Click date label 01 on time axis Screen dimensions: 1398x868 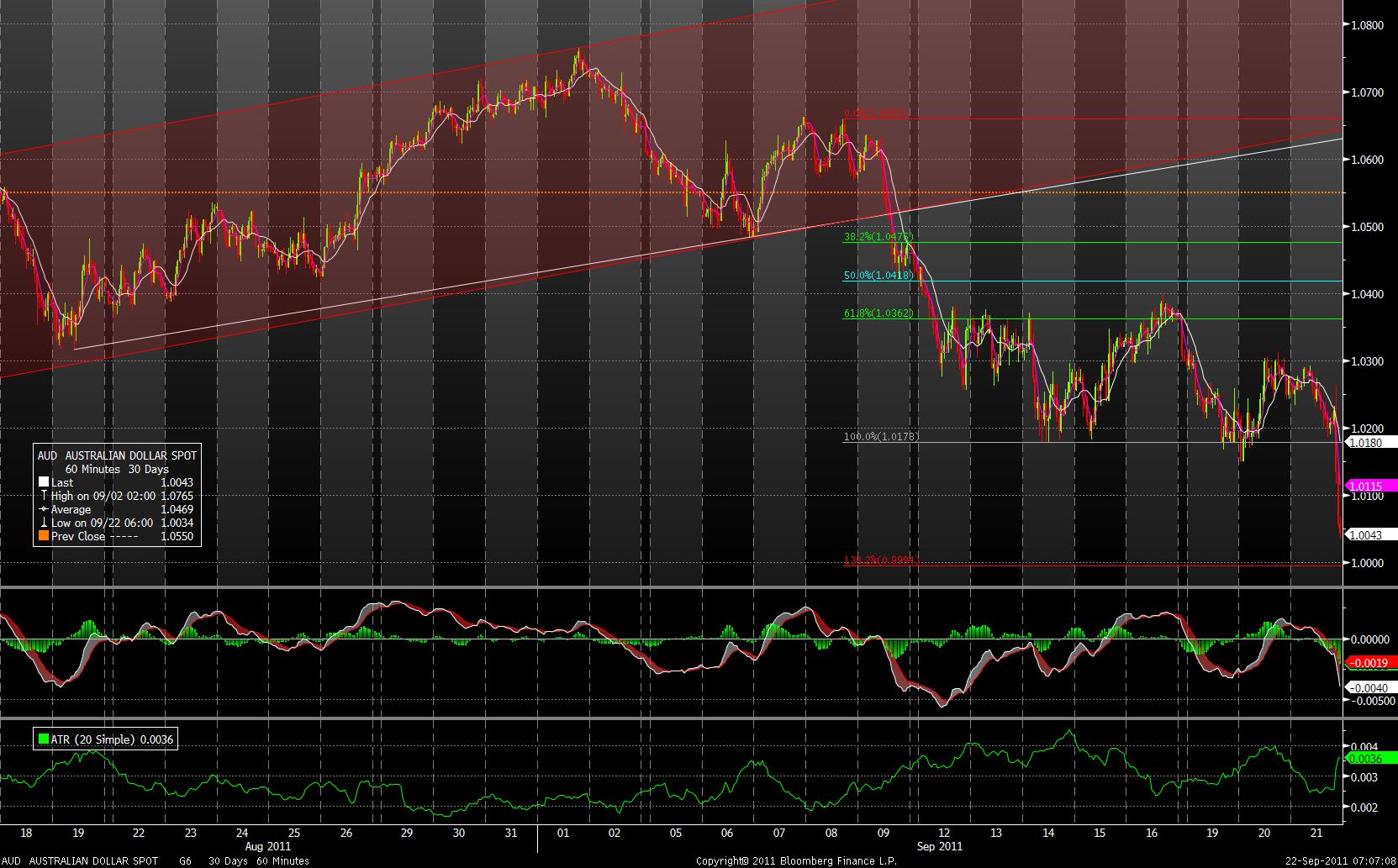tap(563, 834)
